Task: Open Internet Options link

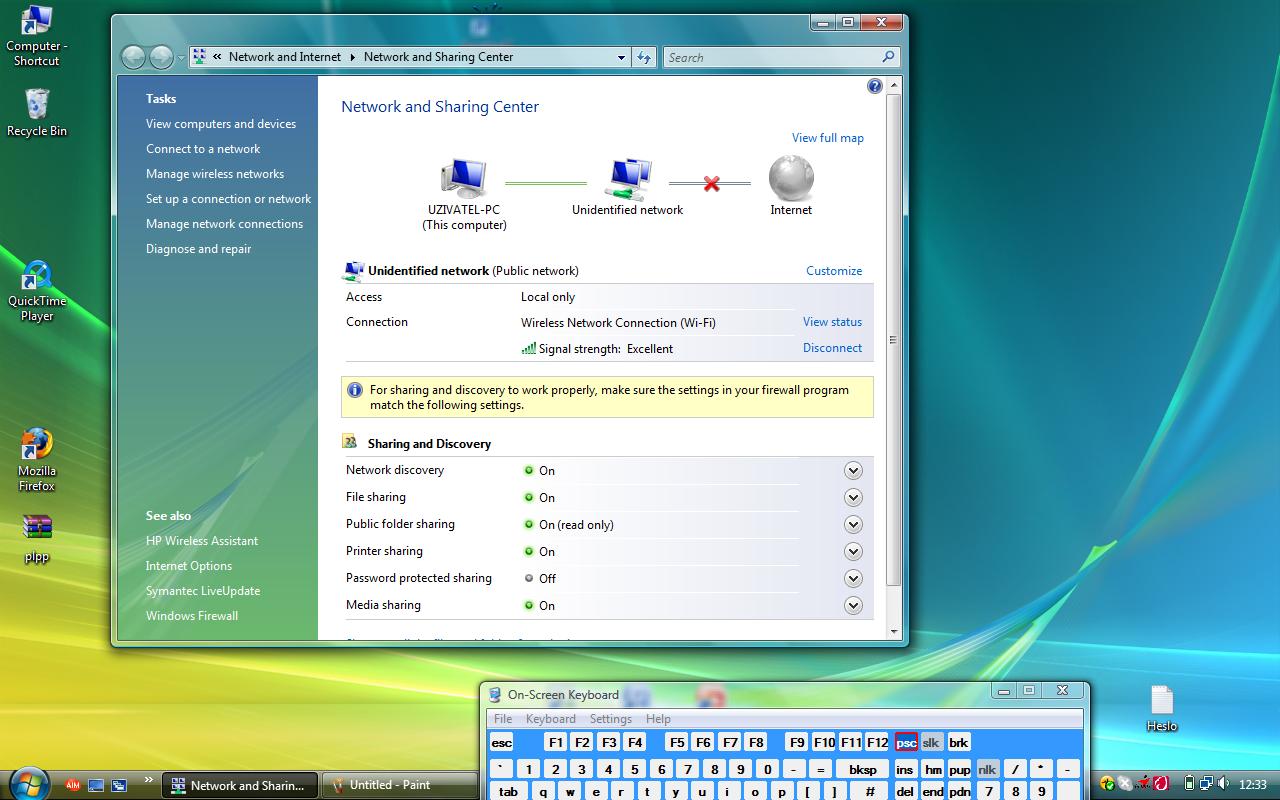Action: [189, 566]
